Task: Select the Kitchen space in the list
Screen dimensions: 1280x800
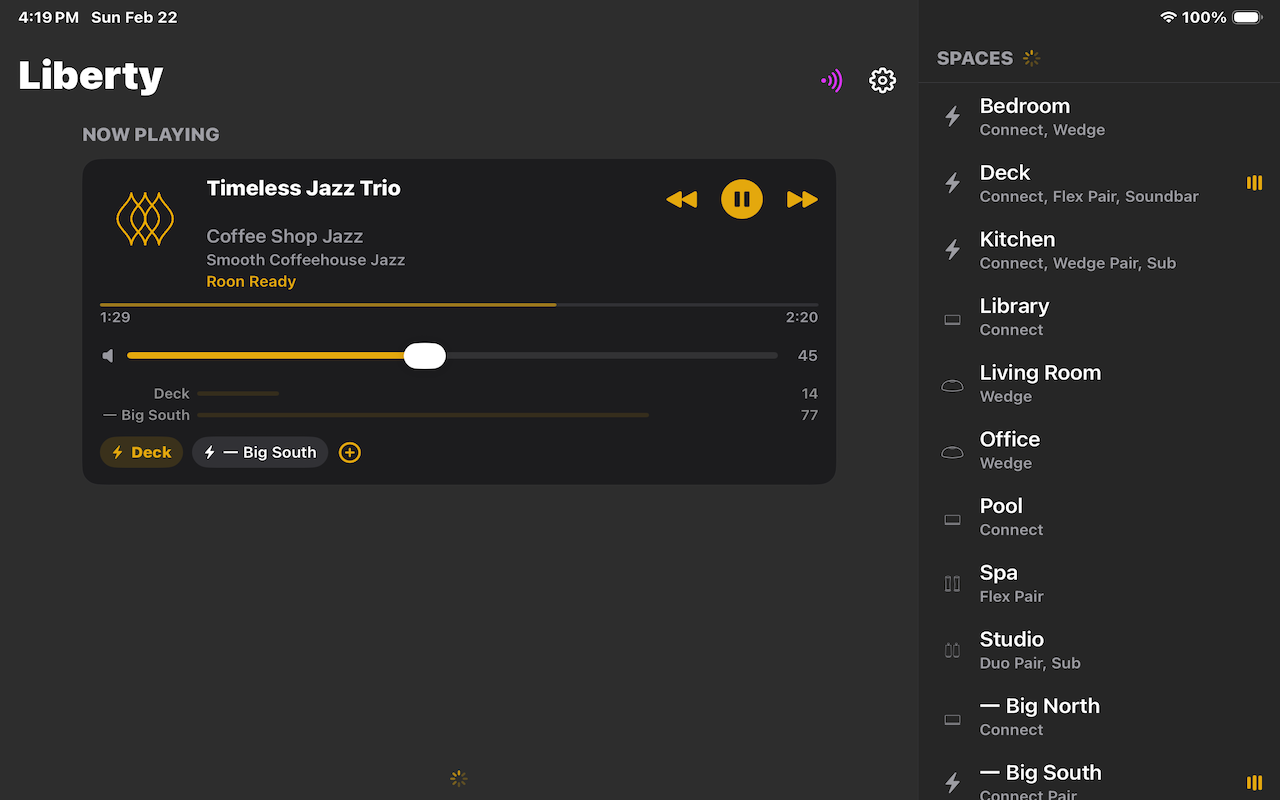Action: click(x=1100, y=250)
